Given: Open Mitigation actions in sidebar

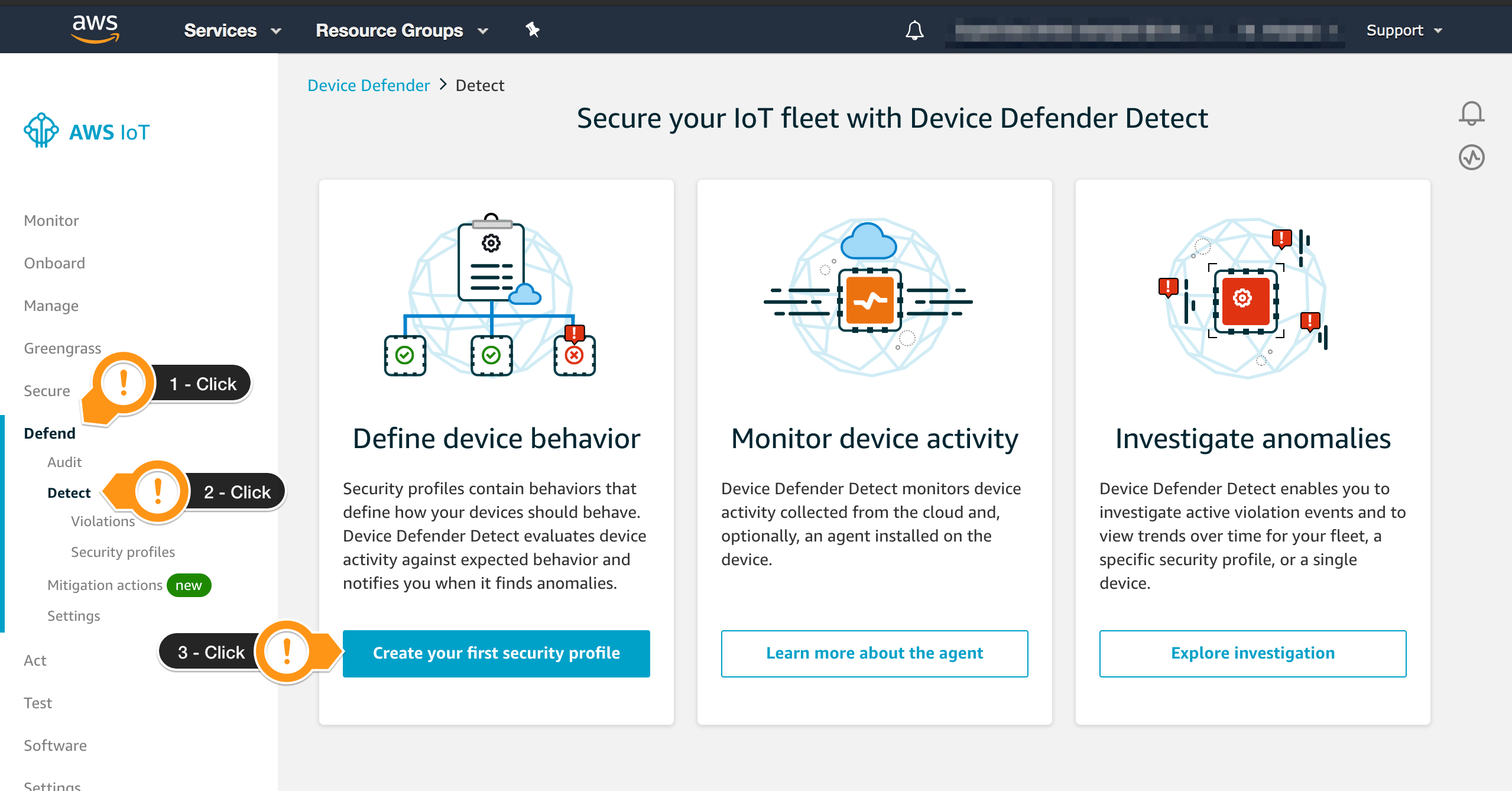Looking at the screenshot, I should (x=105, y=585).
